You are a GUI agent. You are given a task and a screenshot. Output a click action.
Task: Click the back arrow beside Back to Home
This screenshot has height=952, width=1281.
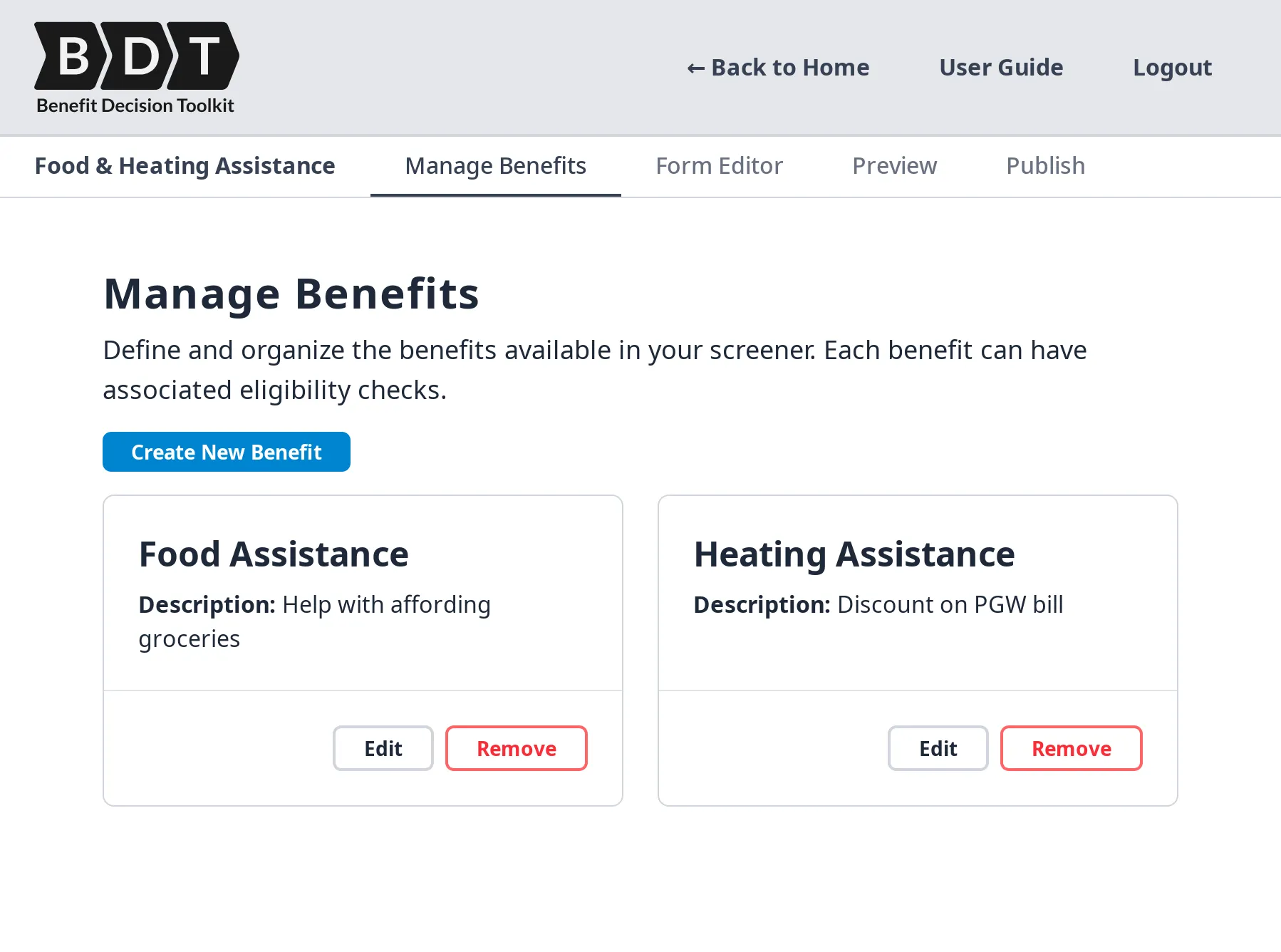(695, 67)
